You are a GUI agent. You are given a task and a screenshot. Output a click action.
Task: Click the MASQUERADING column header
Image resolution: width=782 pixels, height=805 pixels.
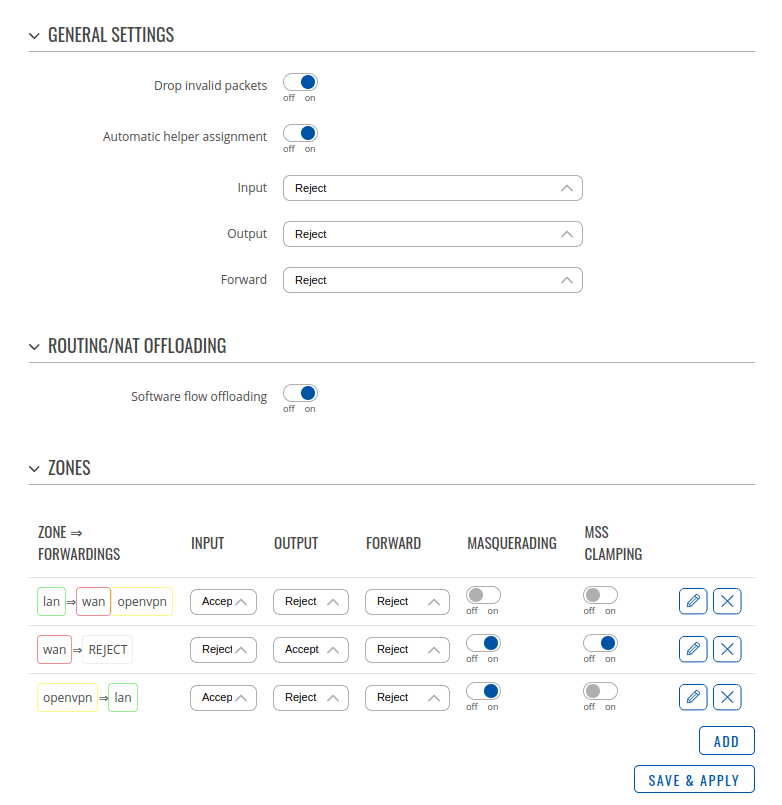tap(511, 543)
